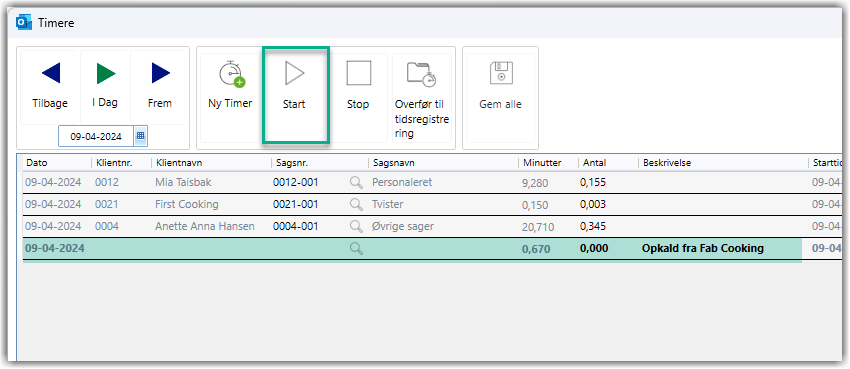Click magnifier in Anette Anna Hansen row
Image resolution: width=850 pixels, height=369 pixels.
[x=356, y=226]
